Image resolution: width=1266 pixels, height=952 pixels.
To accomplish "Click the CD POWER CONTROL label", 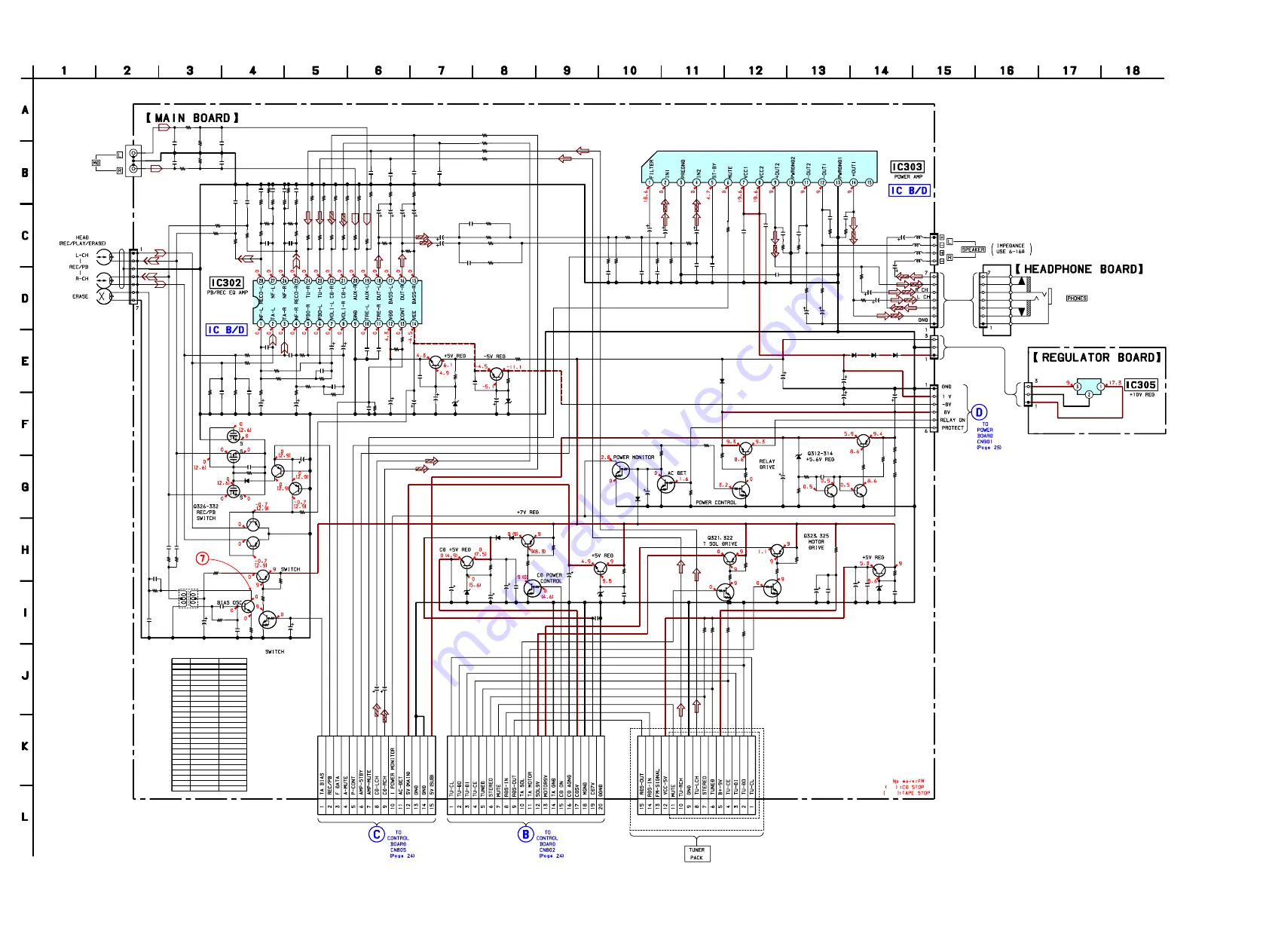I will point(550,578).
